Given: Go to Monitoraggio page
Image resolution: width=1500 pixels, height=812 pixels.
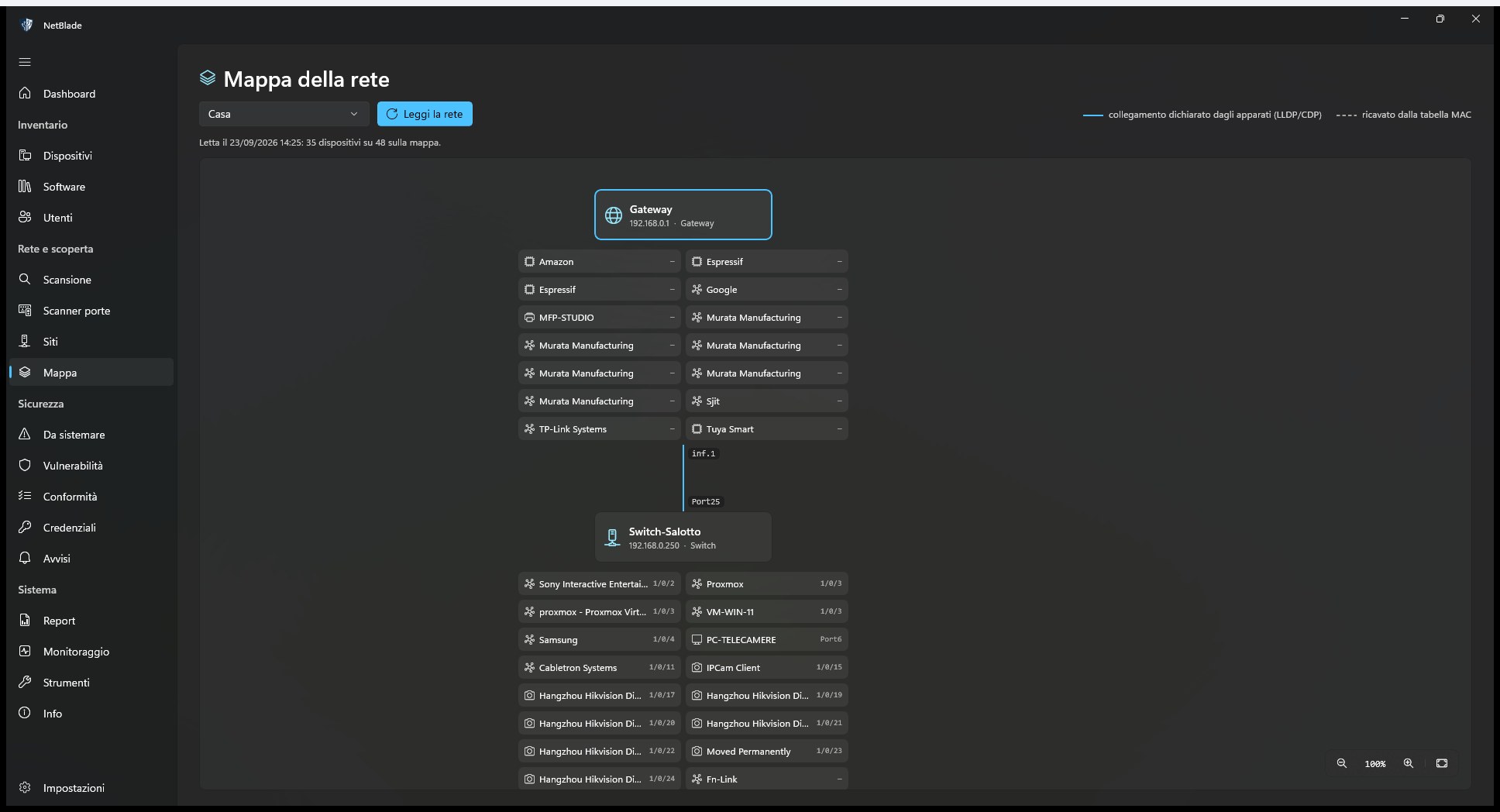Looking at the screenshot, I should [x=91, y=651].
